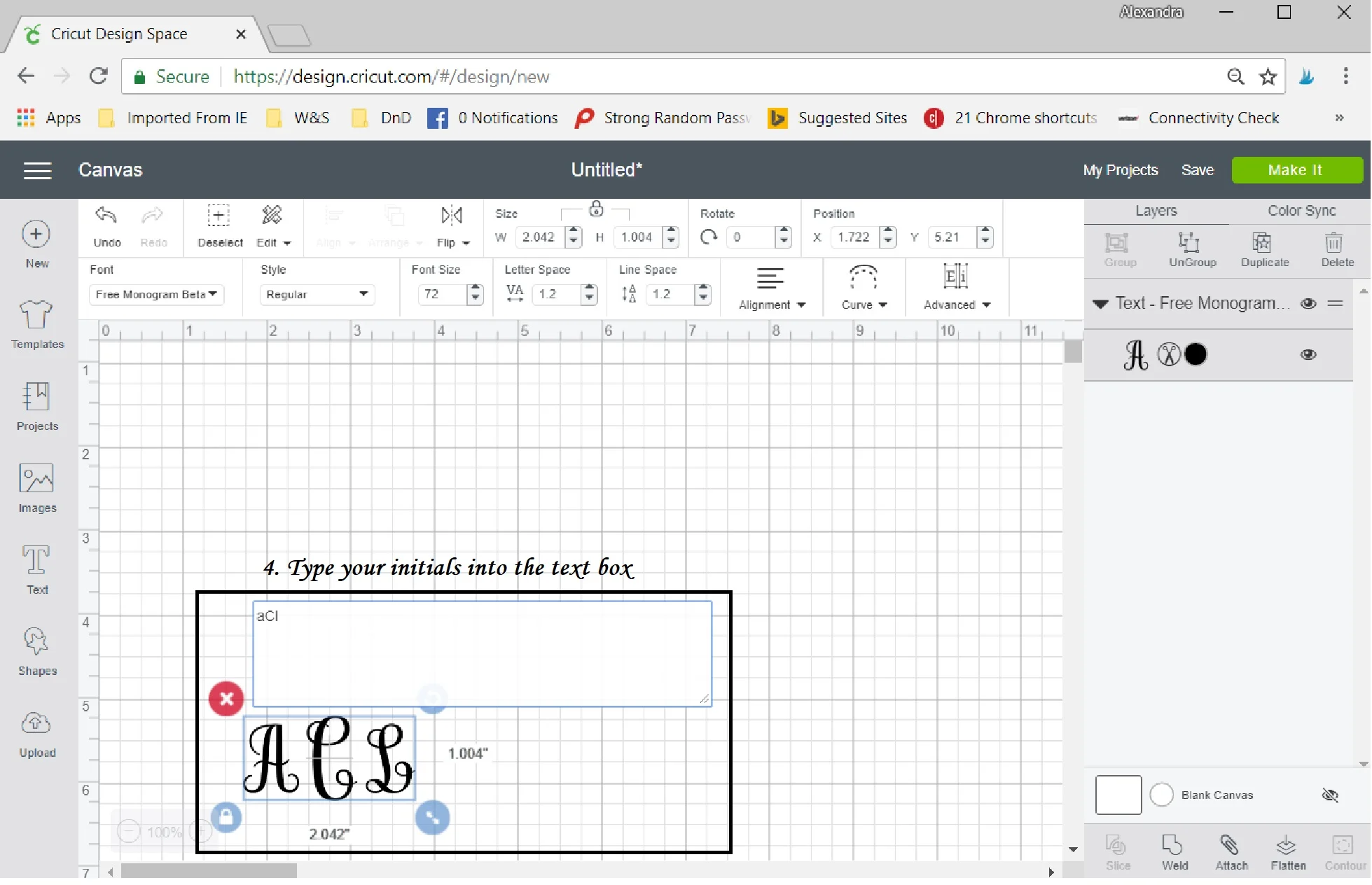Open the DnD bookmark folder
1372x885 pixels.
(382, 118)
